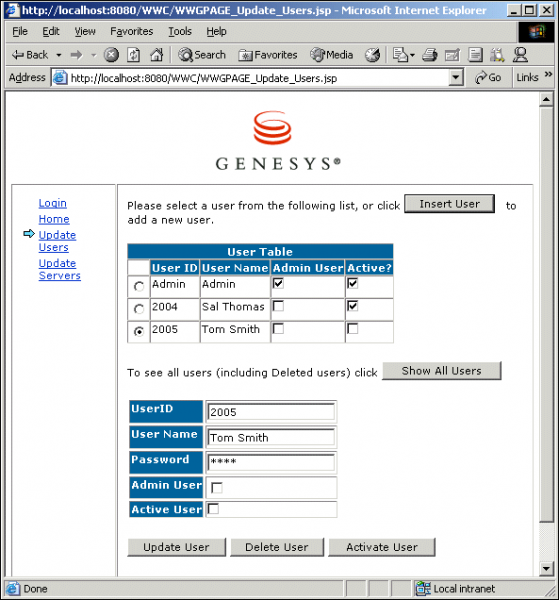Select the radio button for user 2004
Screen dimensions: 559x600
pos(139,309)
